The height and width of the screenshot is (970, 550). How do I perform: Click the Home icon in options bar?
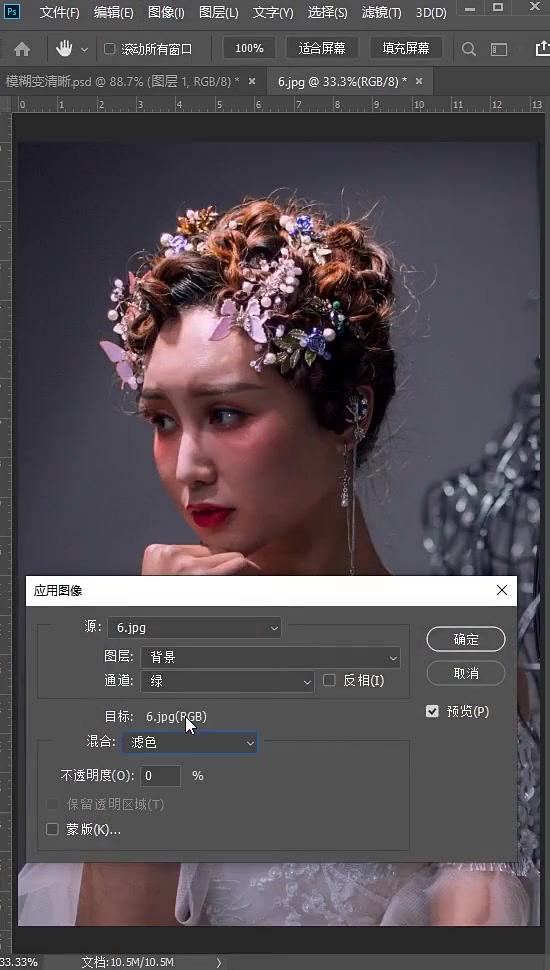(22, 49)
